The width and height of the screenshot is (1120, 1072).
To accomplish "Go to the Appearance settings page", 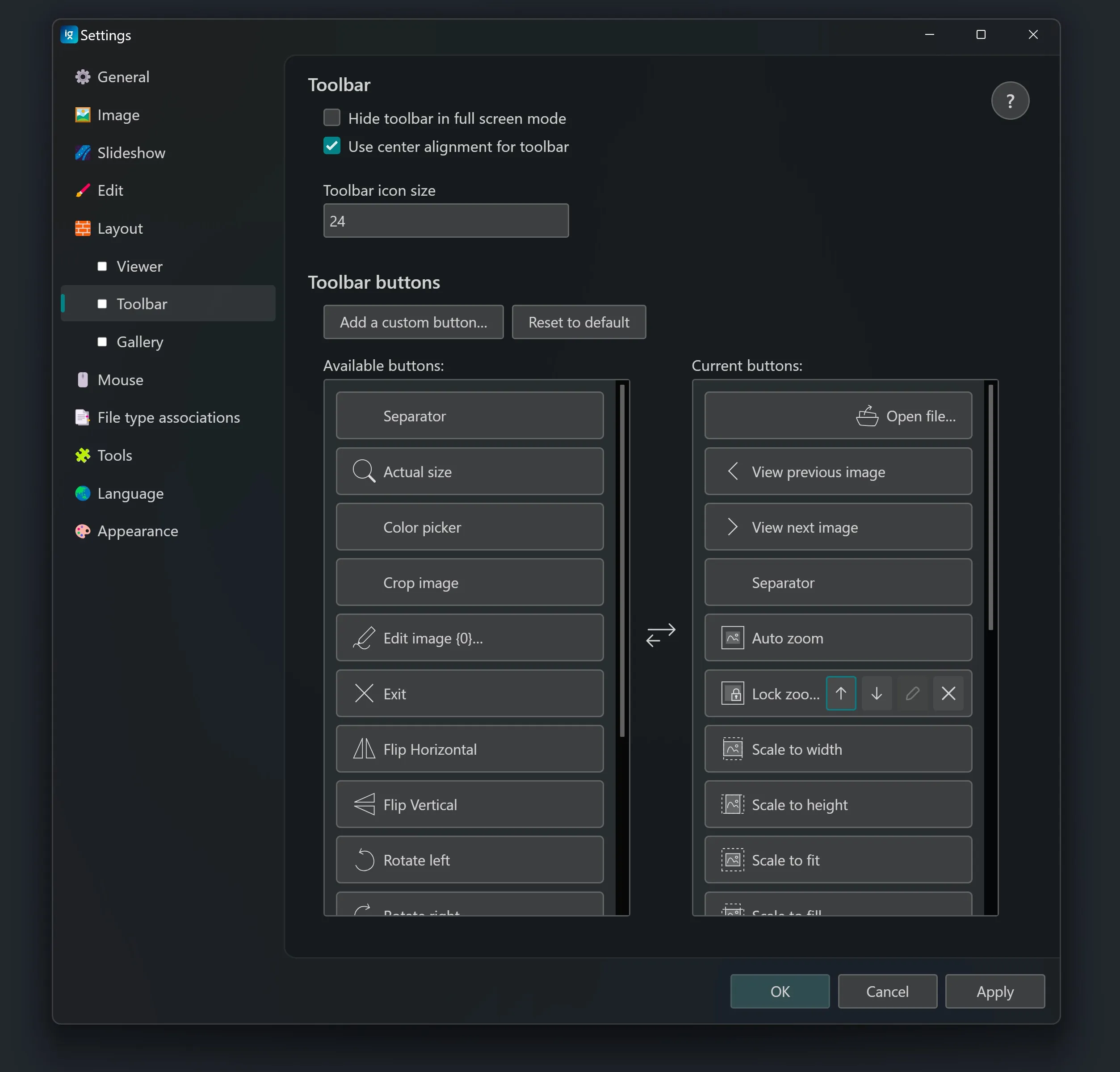I will click(x=137, y=531).
